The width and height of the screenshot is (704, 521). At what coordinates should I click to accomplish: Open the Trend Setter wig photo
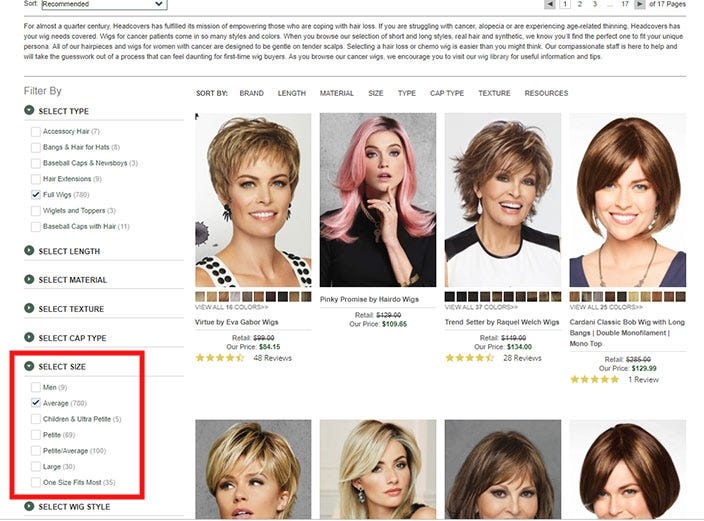tap(503, 200)
